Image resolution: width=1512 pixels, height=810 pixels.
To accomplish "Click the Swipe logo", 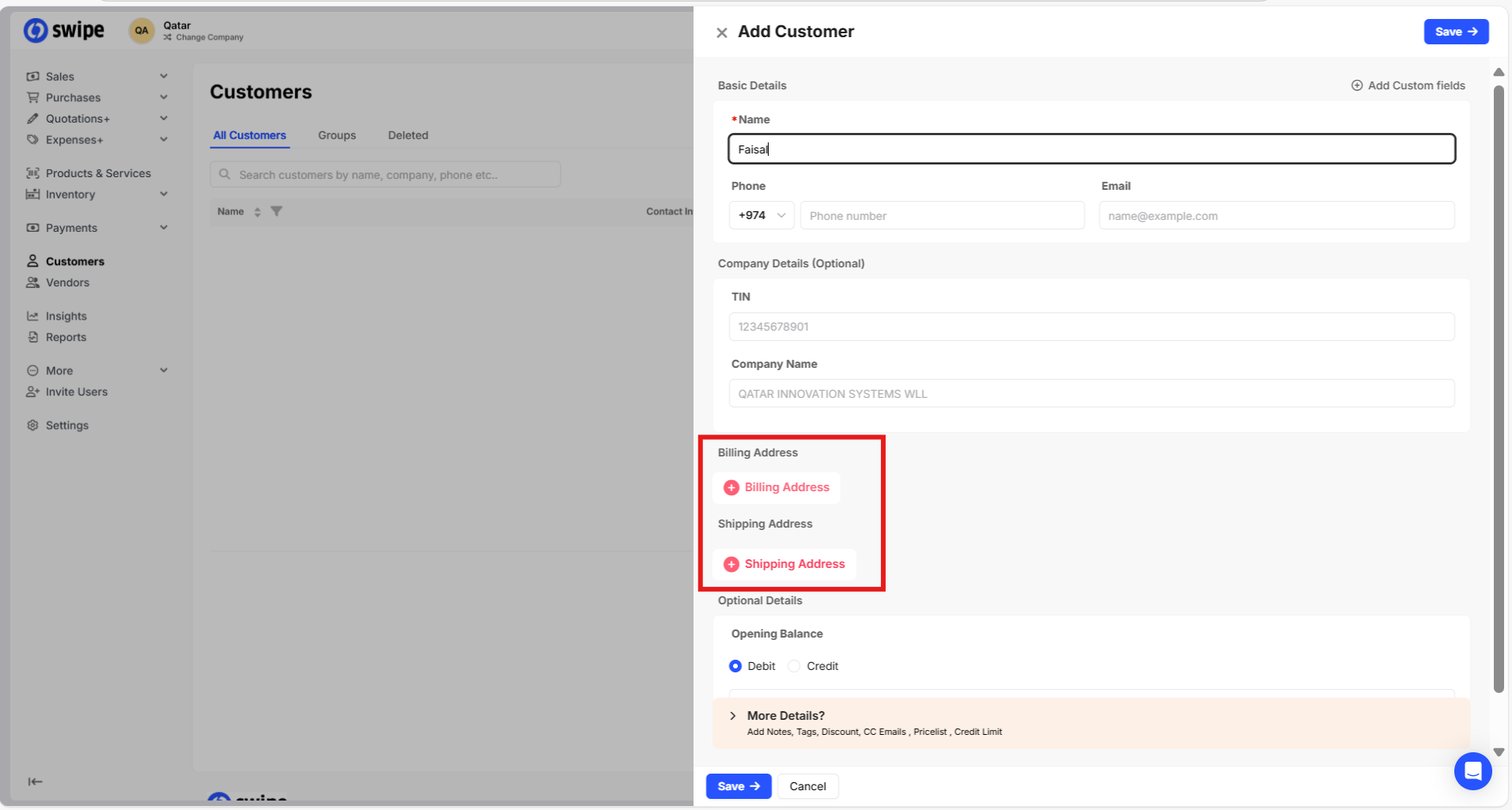I will (x=64, y=30).
